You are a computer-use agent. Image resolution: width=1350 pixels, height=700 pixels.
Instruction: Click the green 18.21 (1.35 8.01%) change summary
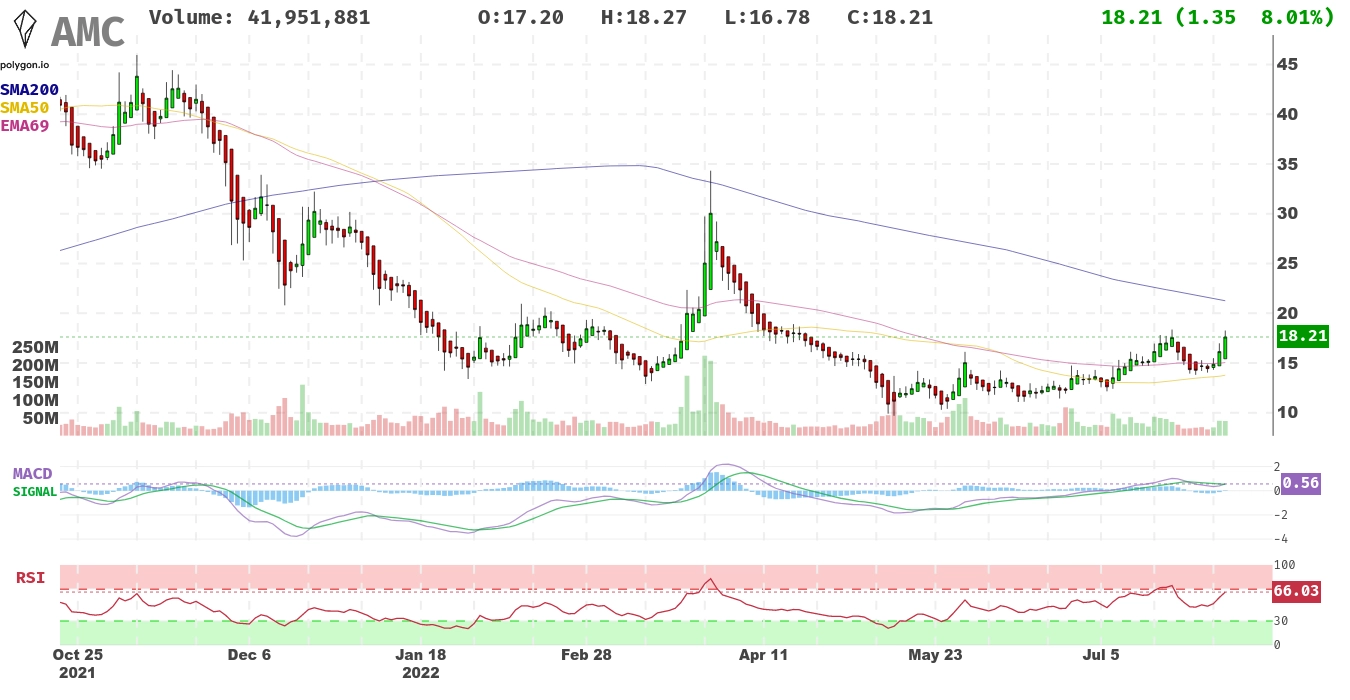(x=1217, y=17)
